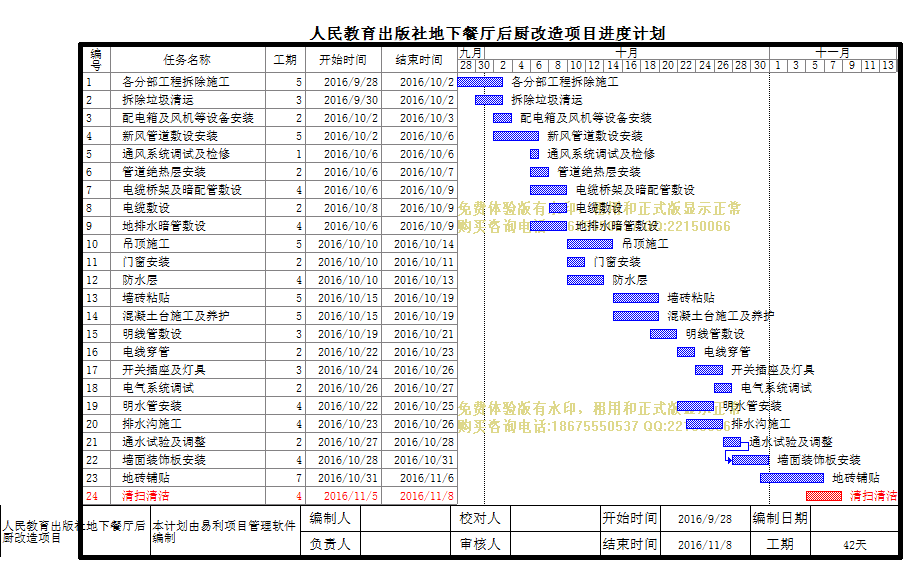
Task: Click the 编制人 label in footer
Action: coord(330,519)
